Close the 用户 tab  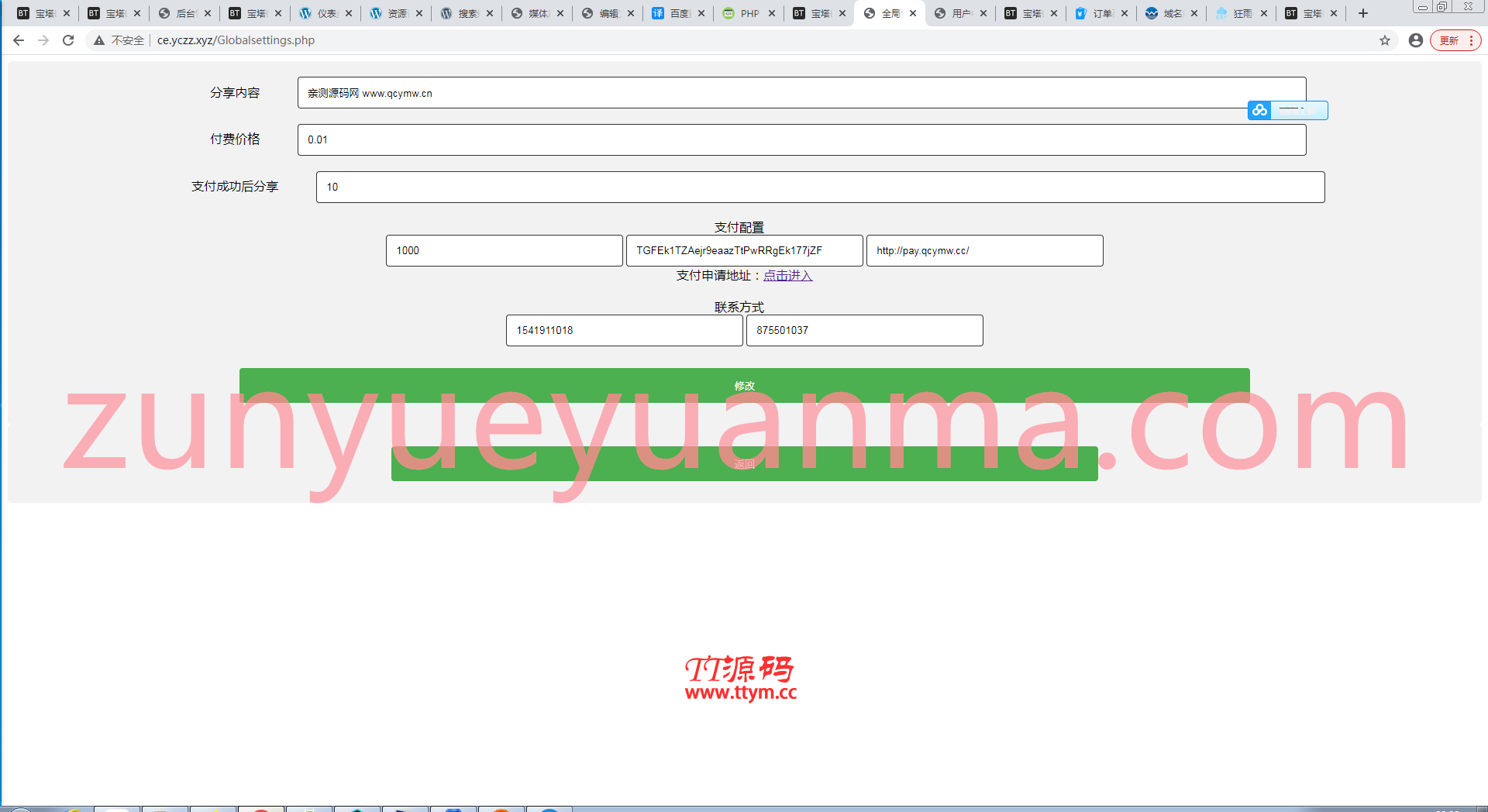[x=983, y=13]
